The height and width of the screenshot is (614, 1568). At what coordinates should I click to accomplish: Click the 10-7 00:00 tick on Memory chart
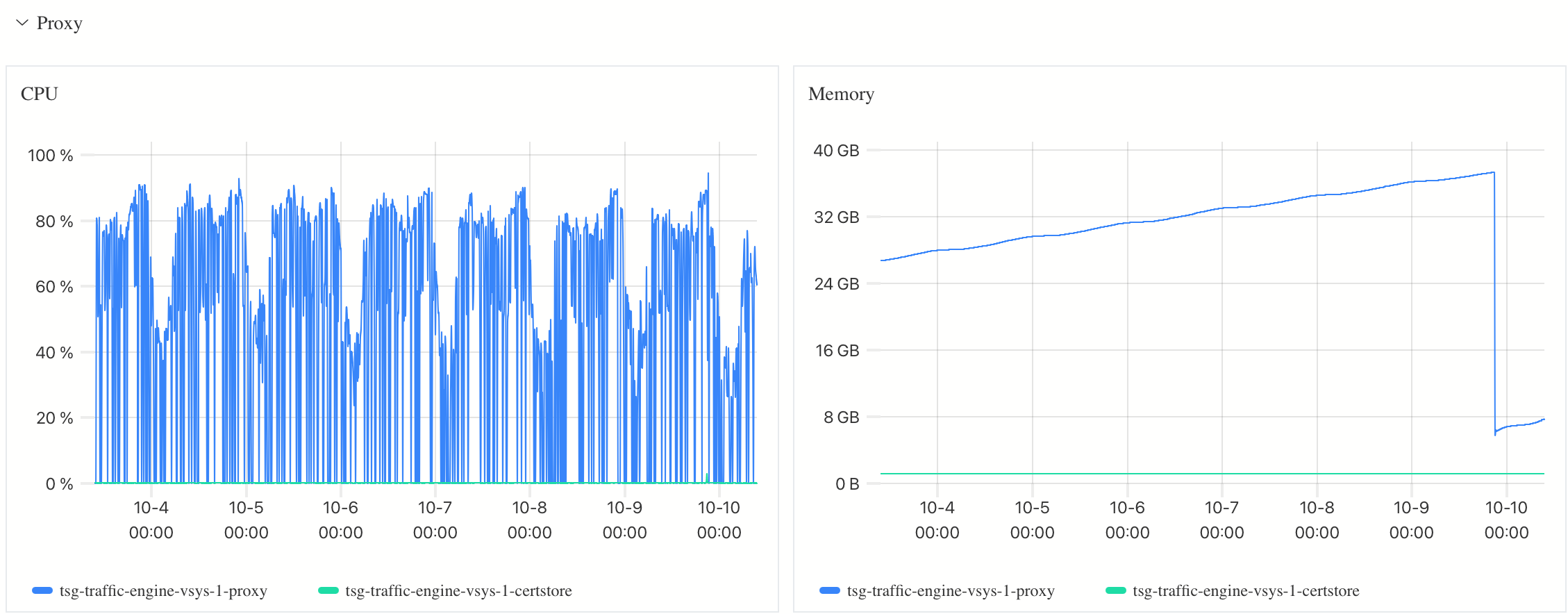click(1221, 520)
